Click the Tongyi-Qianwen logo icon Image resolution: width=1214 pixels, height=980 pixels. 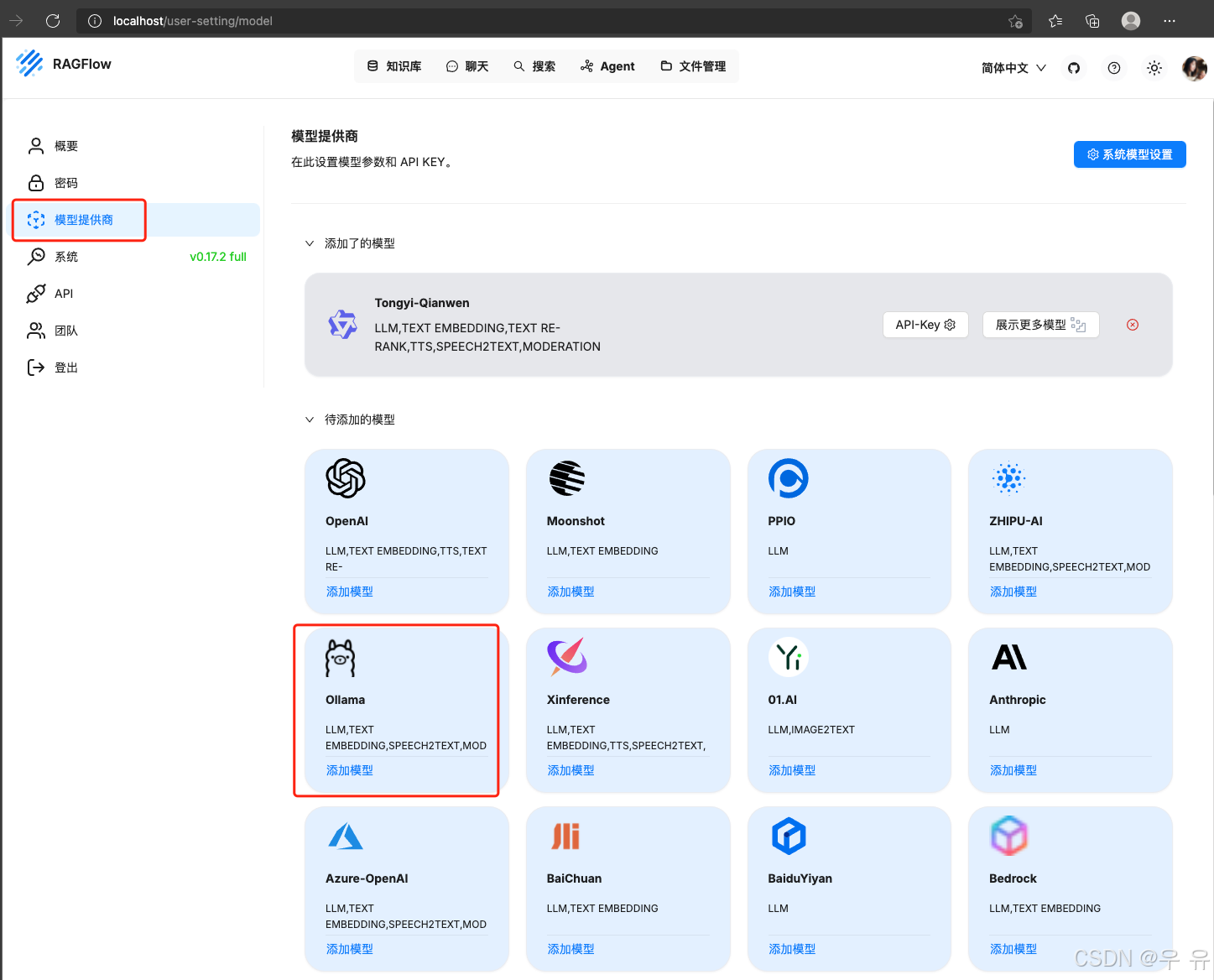point(342,324)
